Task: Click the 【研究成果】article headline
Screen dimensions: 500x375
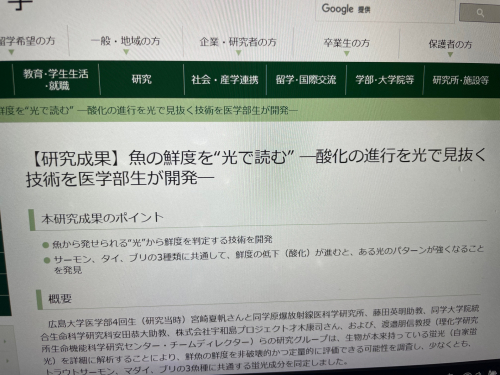Action: 256,167
